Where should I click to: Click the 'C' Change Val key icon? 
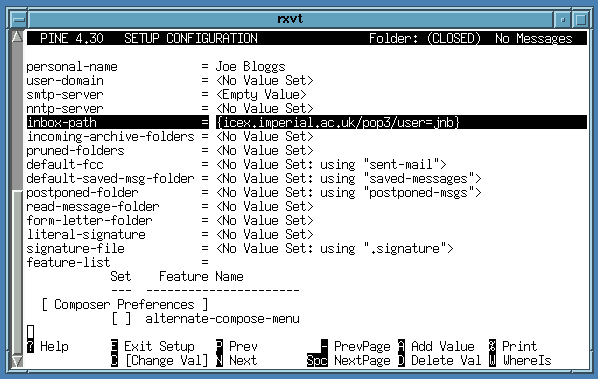[114, 360]
